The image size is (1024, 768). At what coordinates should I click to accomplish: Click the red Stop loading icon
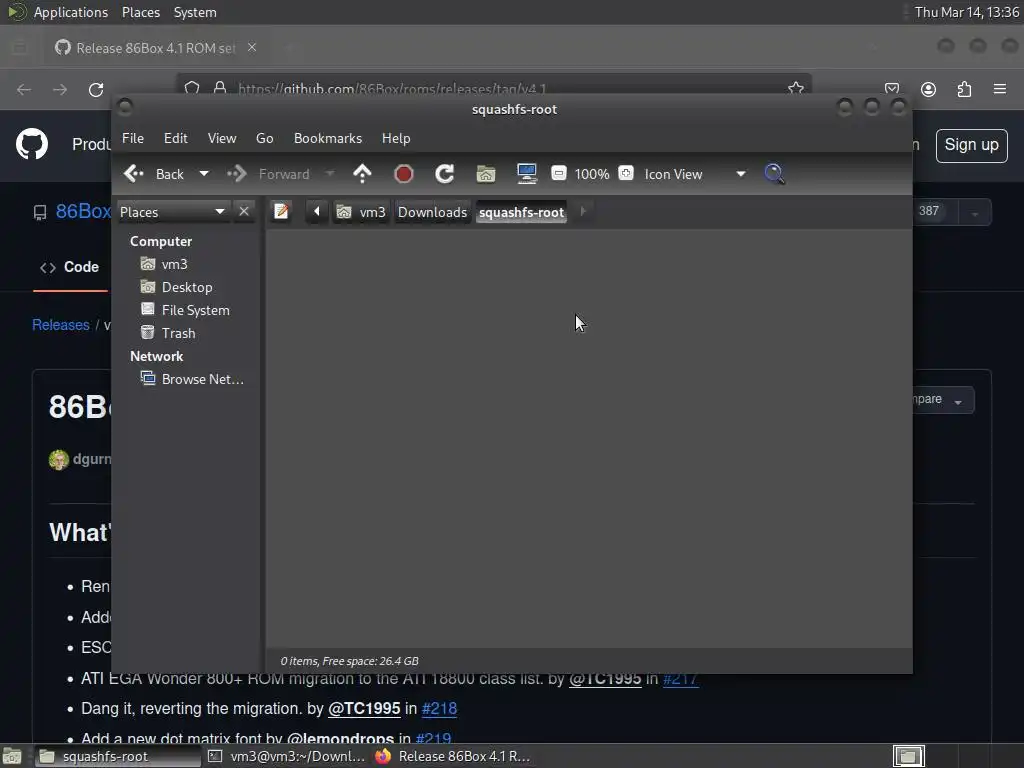pos(404,174)
